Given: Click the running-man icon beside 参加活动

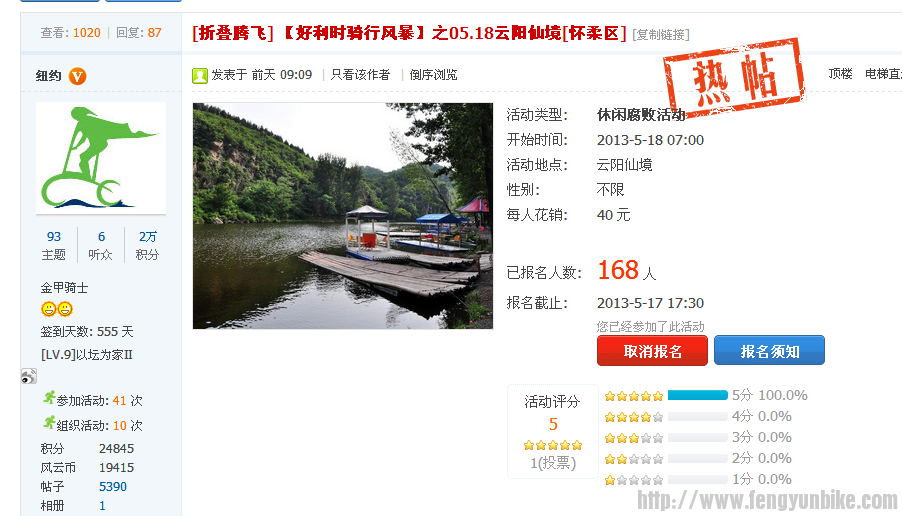Looking at the screenshot, I should tap(49, 397).
